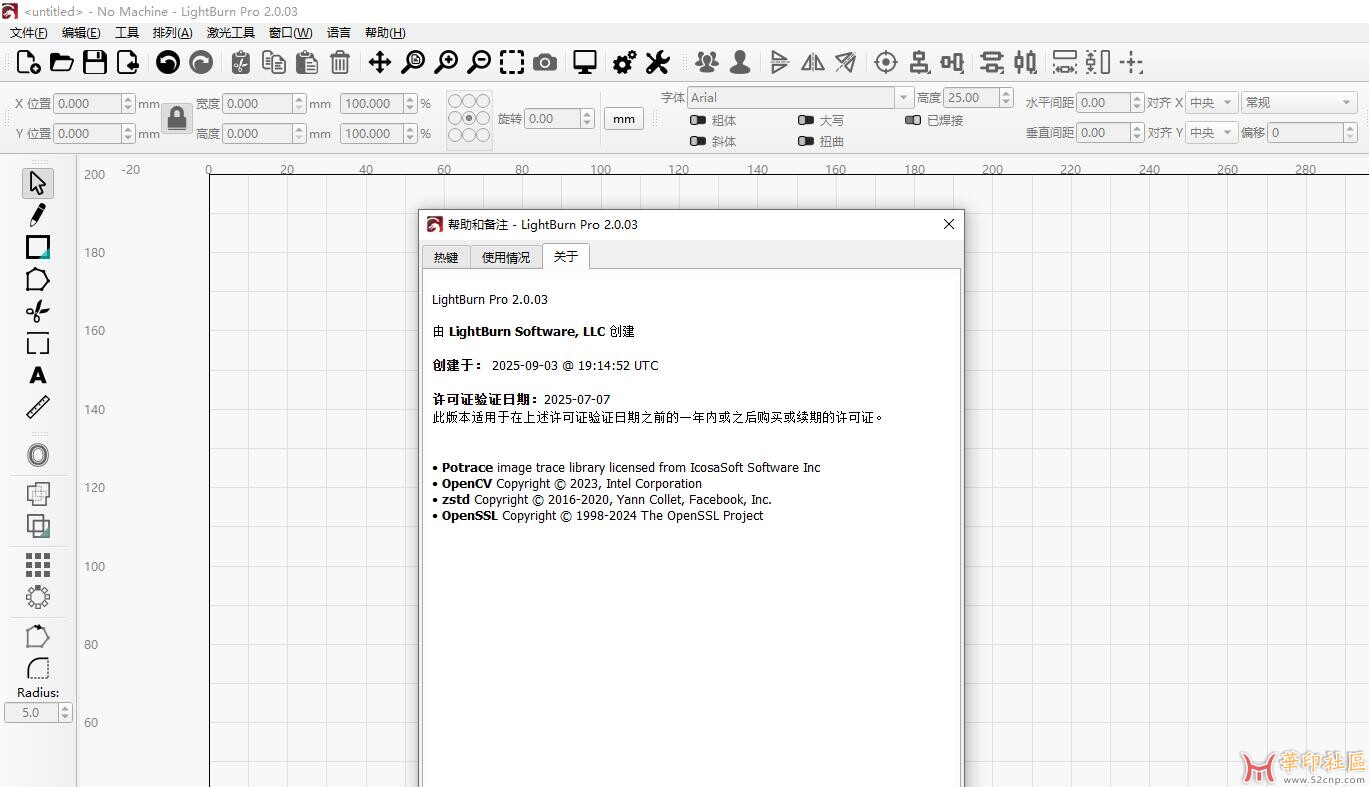Open the 文件(F) menu
1369x787 pixels.
click(28, 33)
